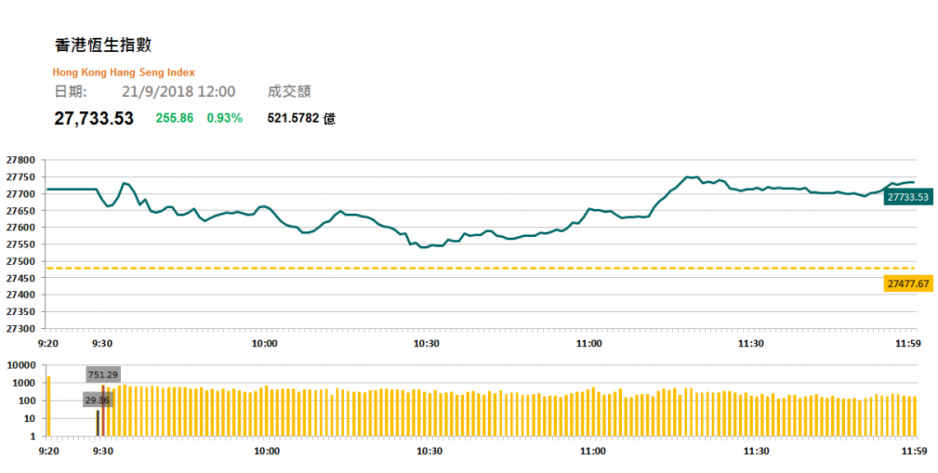
Task: Click the 27300 price axis label
Action: (x=22, y=328)
